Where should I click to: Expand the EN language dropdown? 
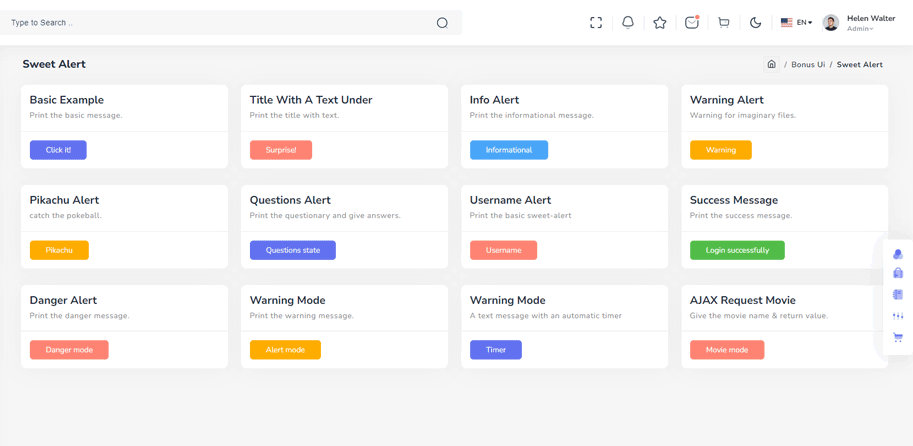click(x=797, y=23)
